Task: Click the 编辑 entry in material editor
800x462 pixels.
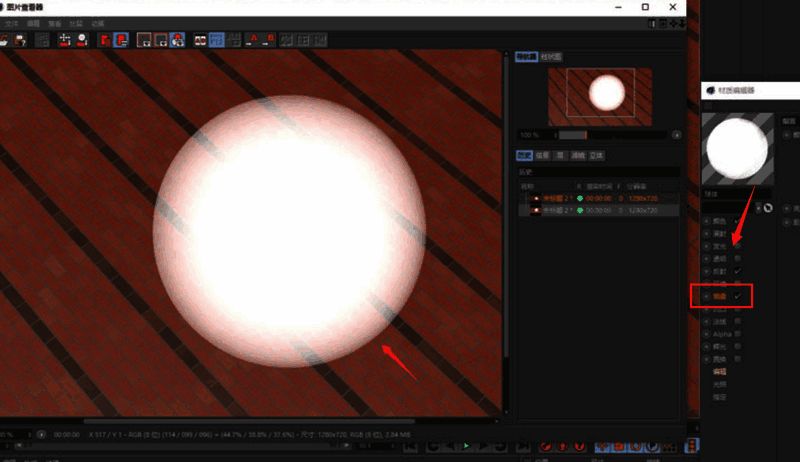Action: [719, 371]
